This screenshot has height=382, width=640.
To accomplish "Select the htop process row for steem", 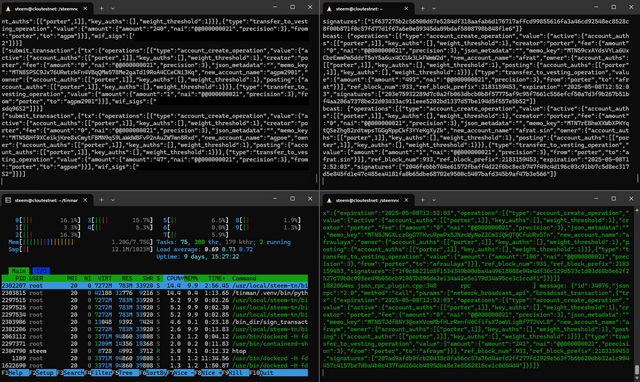I will pyautogui.click(x=154, y=351).
